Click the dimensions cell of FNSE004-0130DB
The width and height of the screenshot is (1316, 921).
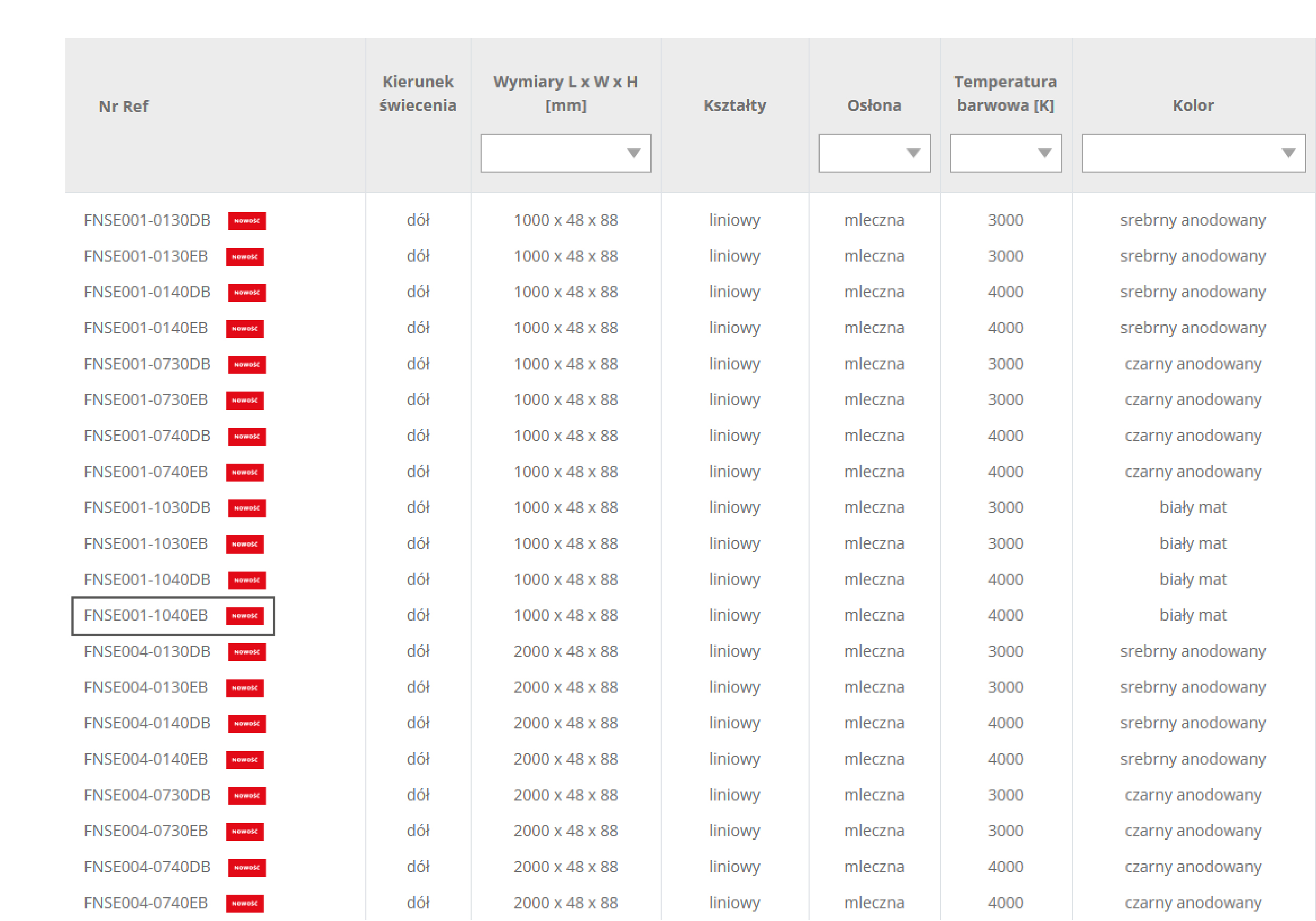coord(566,652)
